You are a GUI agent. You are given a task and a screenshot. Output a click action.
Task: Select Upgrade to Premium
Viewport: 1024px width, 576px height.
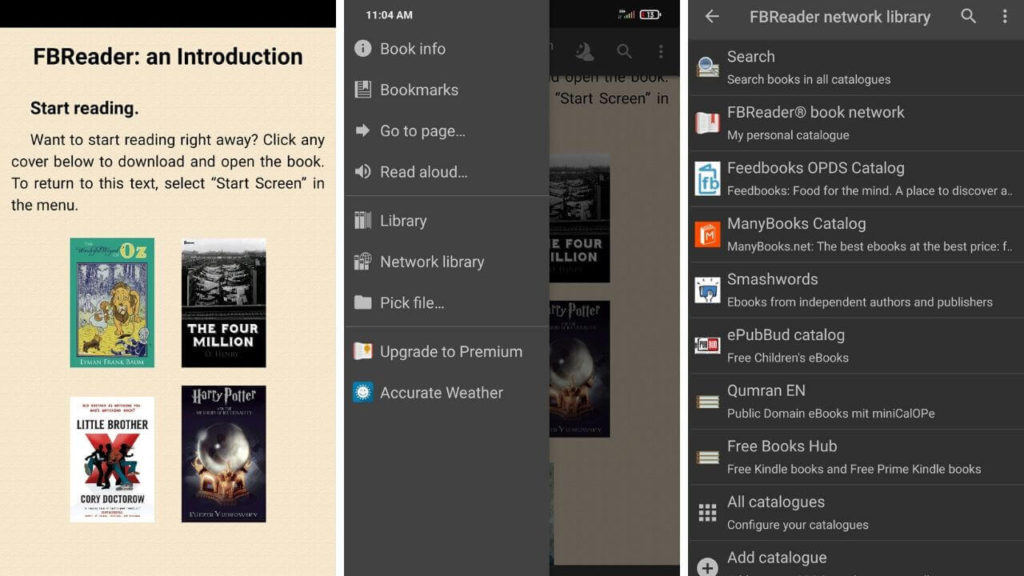450,351
